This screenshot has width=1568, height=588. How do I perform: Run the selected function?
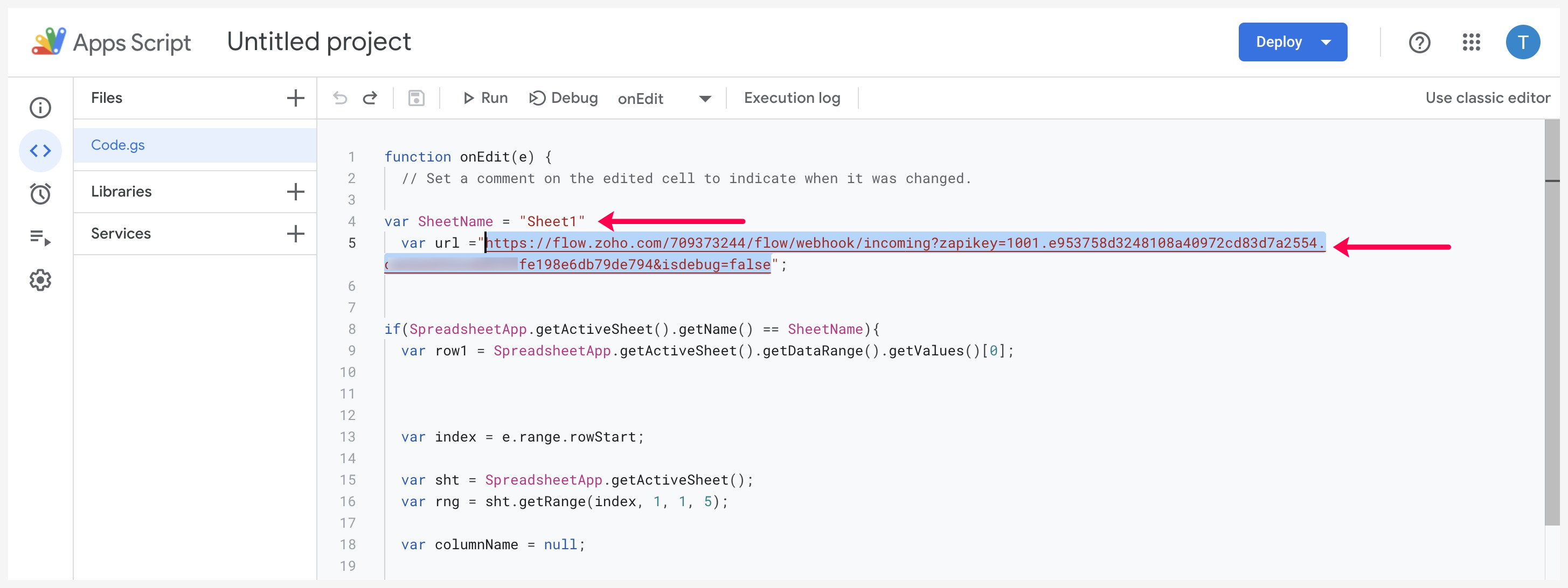(484, 98)
